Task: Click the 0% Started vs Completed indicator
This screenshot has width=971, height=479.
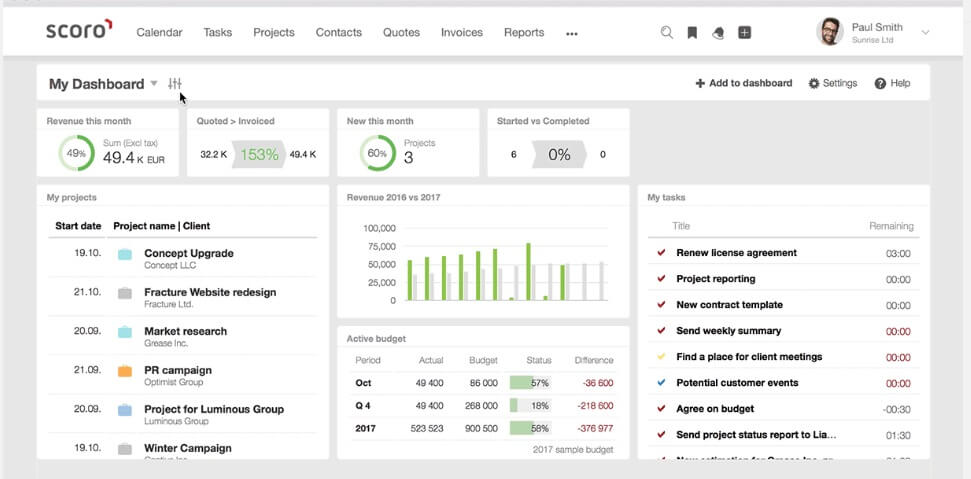Action: tap(559, 154)
